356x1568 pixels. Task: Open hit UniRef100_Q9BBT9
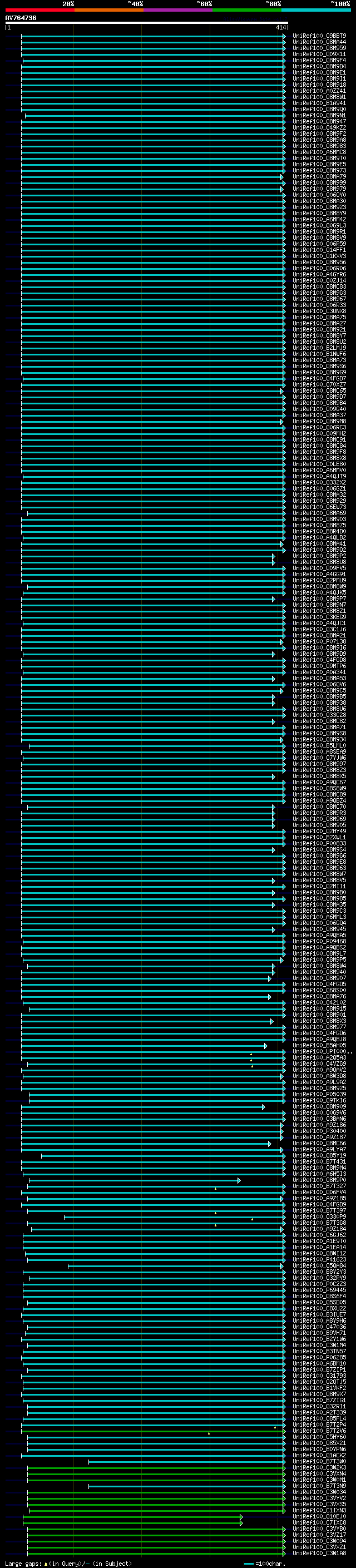coord(319,36)
